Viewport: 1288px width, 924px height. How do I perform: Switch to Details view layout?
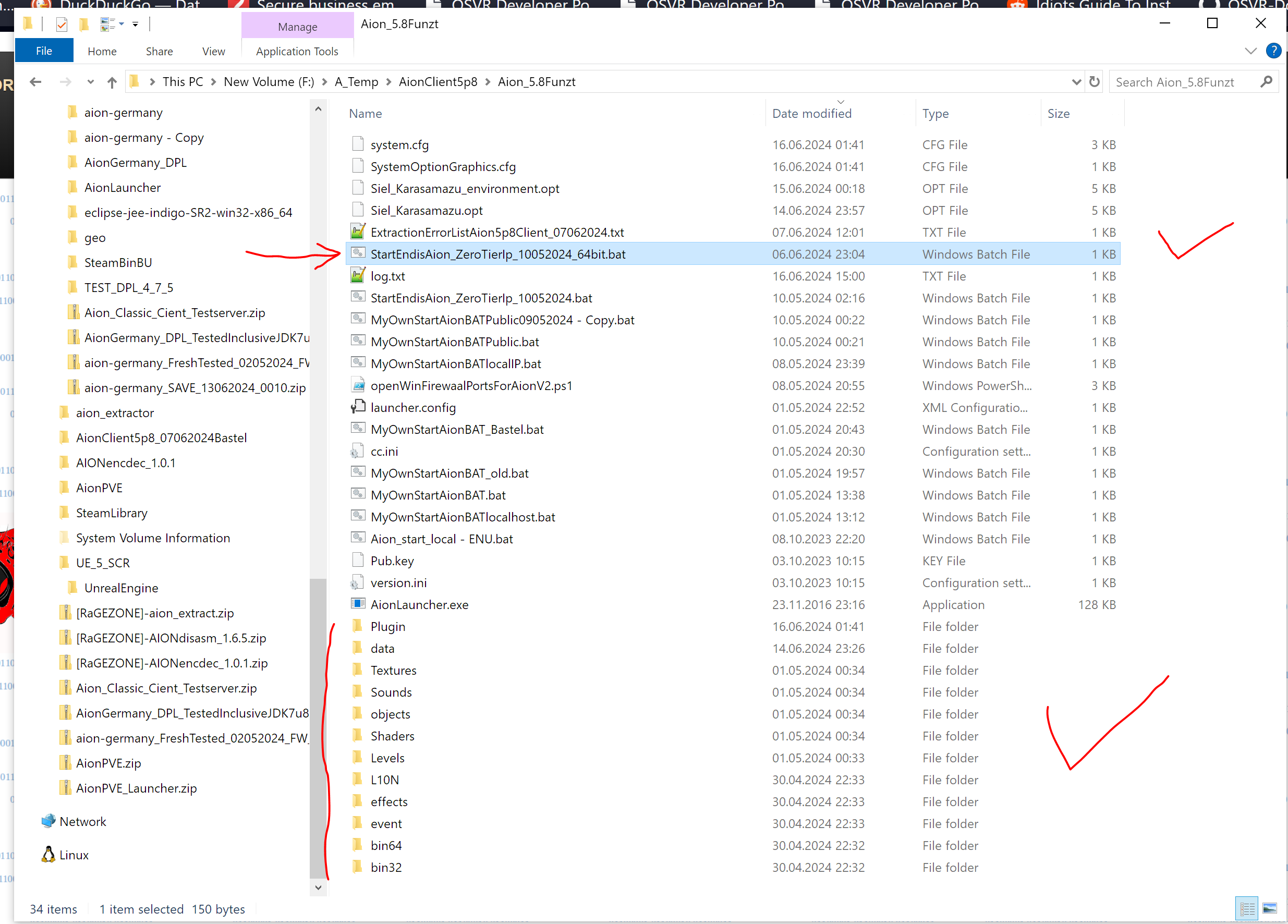[1247, 909]
